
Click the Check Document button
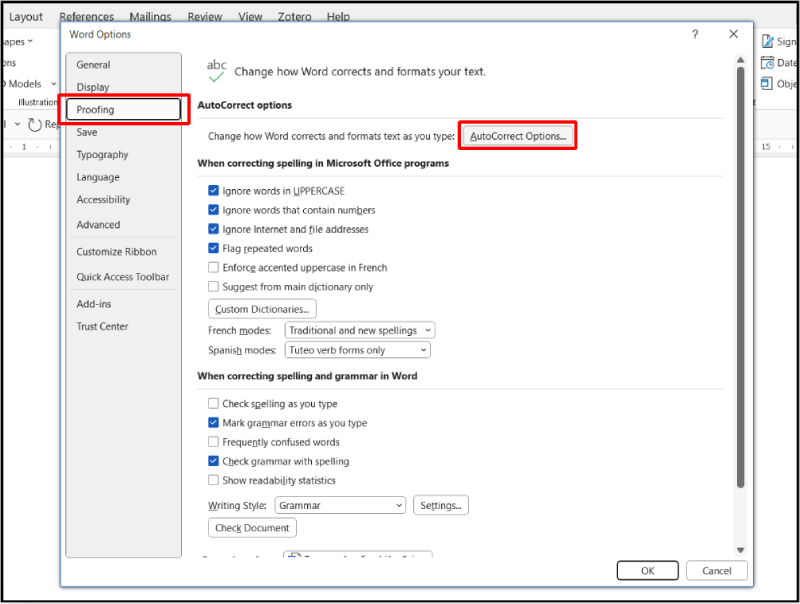point(252,528)
